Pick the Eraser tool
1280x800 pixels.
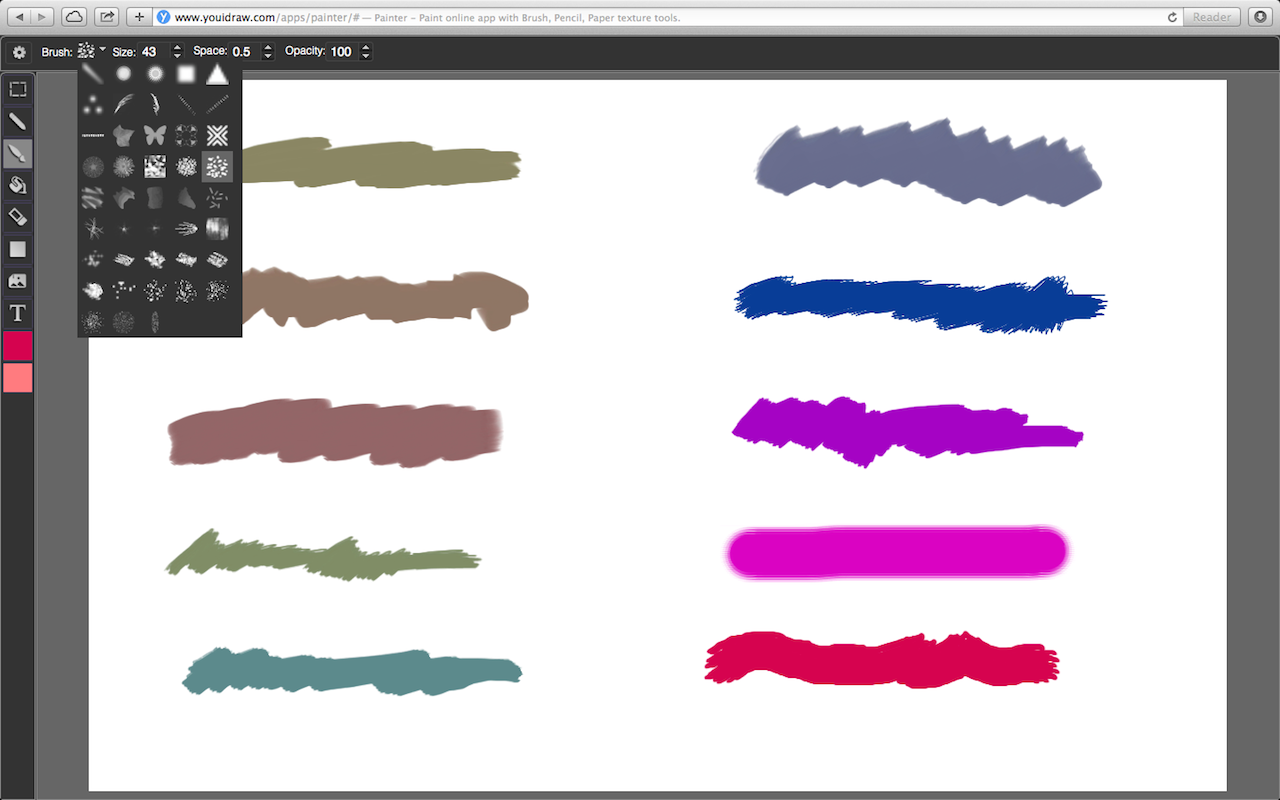[x=18, y=217]
